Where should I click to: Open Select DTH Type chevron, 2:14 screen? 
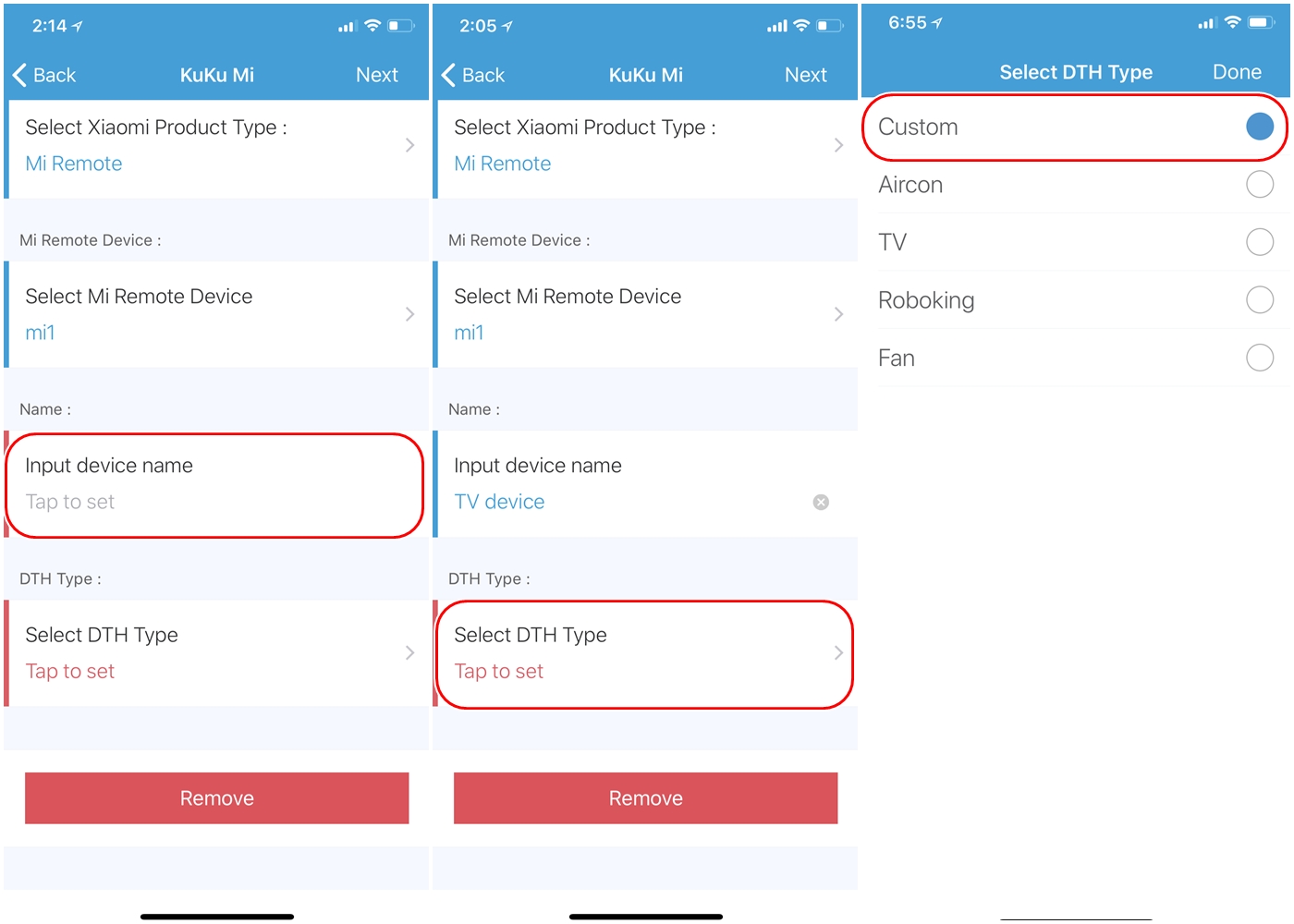409,652
